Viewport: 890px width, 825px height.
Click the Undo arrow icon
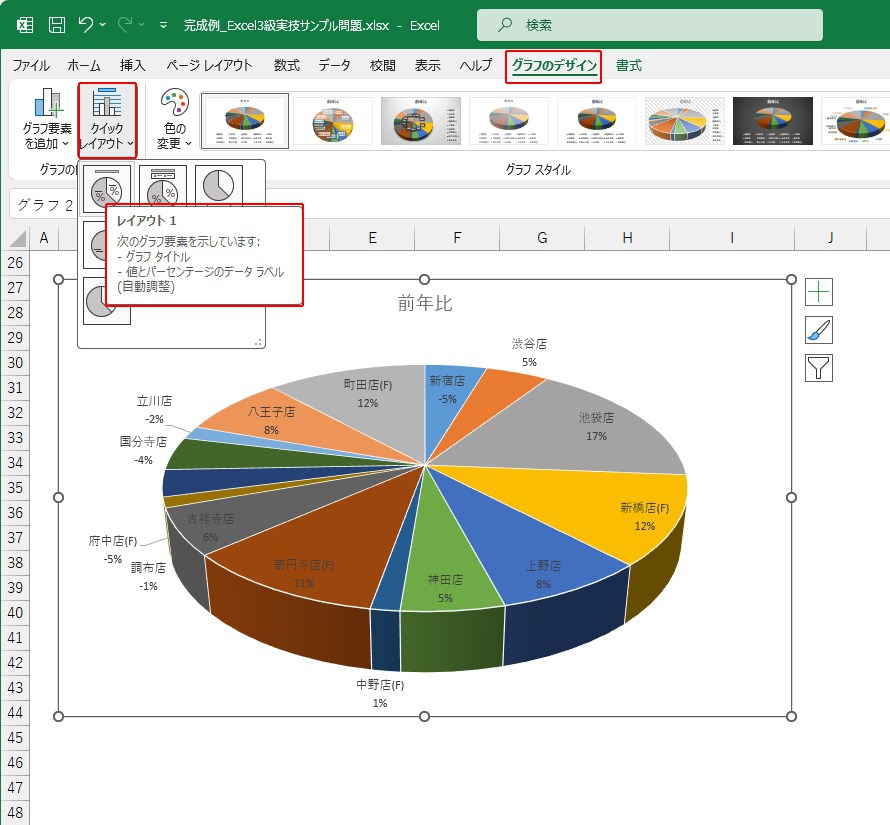tap(86, 25)
